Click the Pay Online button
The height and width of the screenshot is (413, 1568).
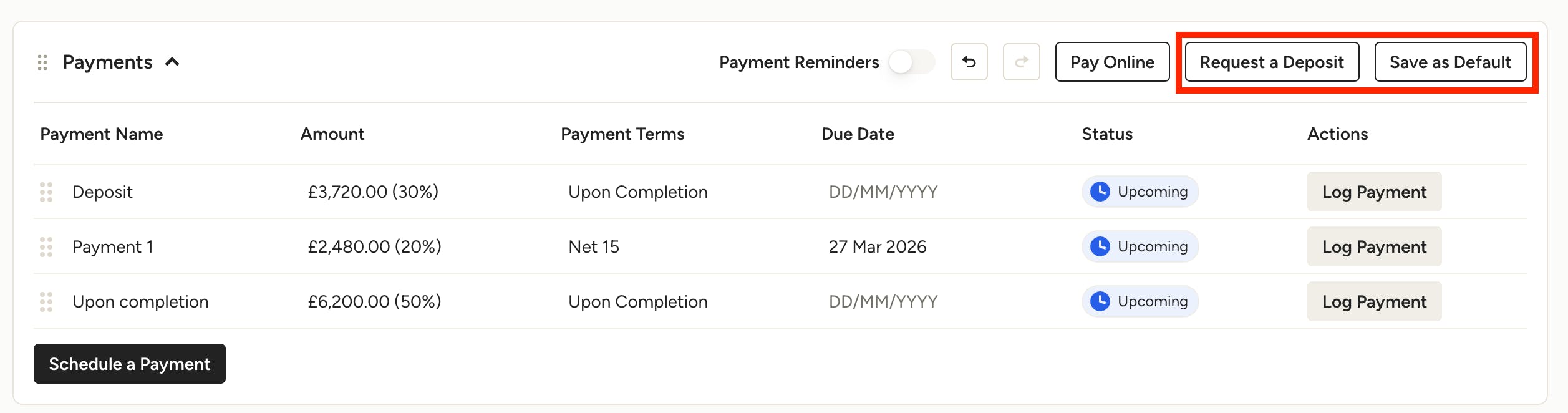click(x=1112, y=62)
